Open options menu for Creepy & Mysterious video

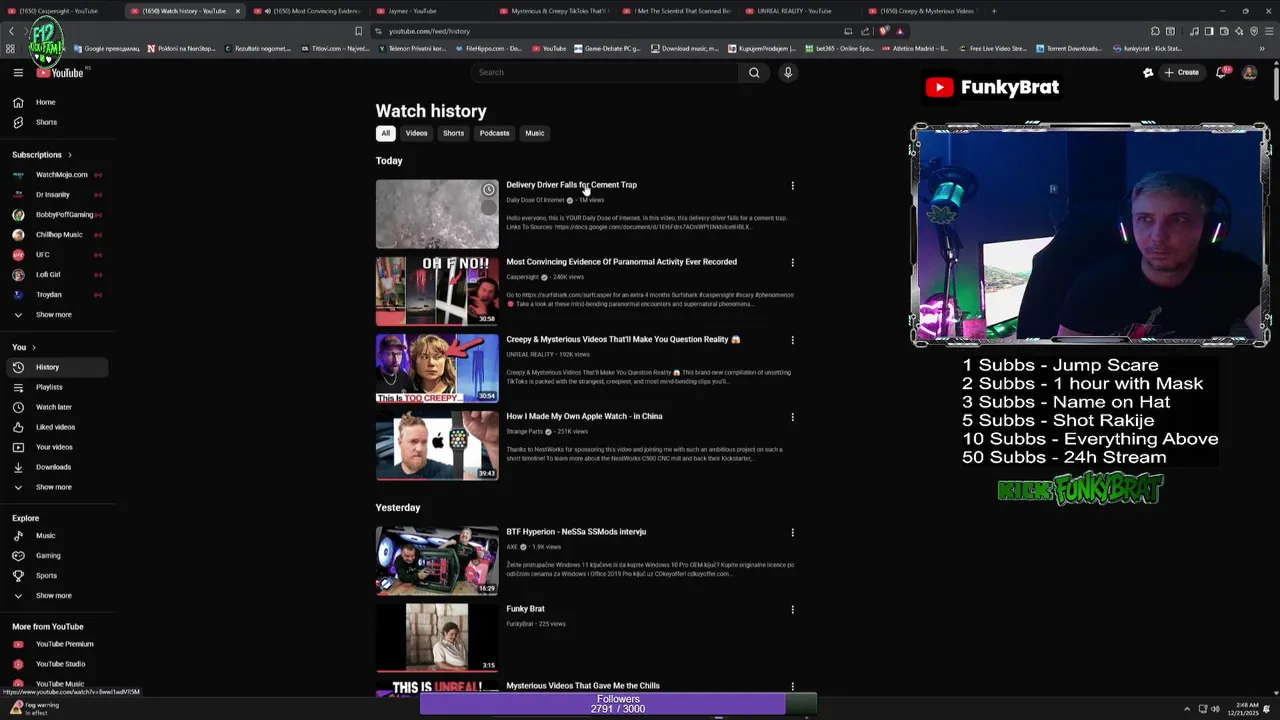point(792,340)
